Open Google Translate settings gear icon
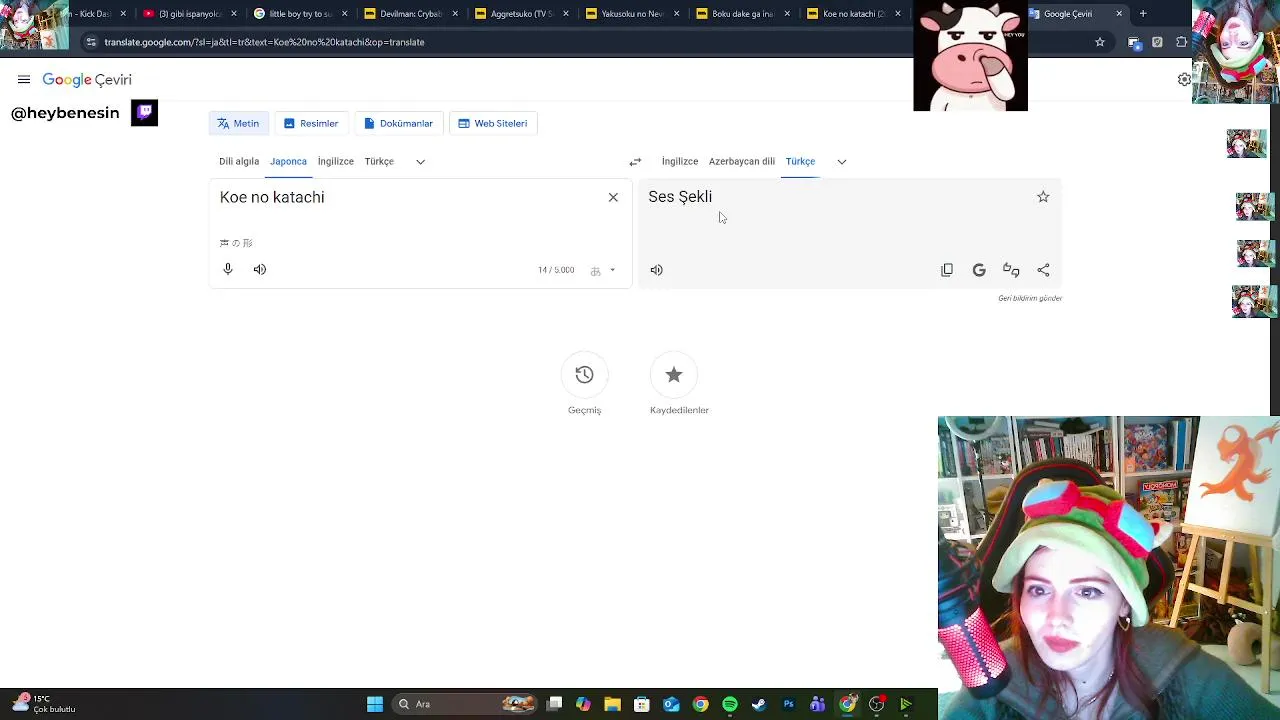Viewport: 1280px width, 720px height. [1185, 80]
